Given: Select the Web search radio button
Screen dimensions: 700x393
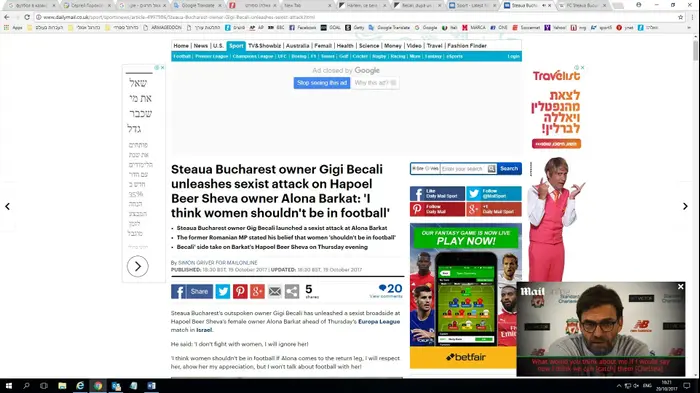Looking at the screenshot, I should point(427,168).
